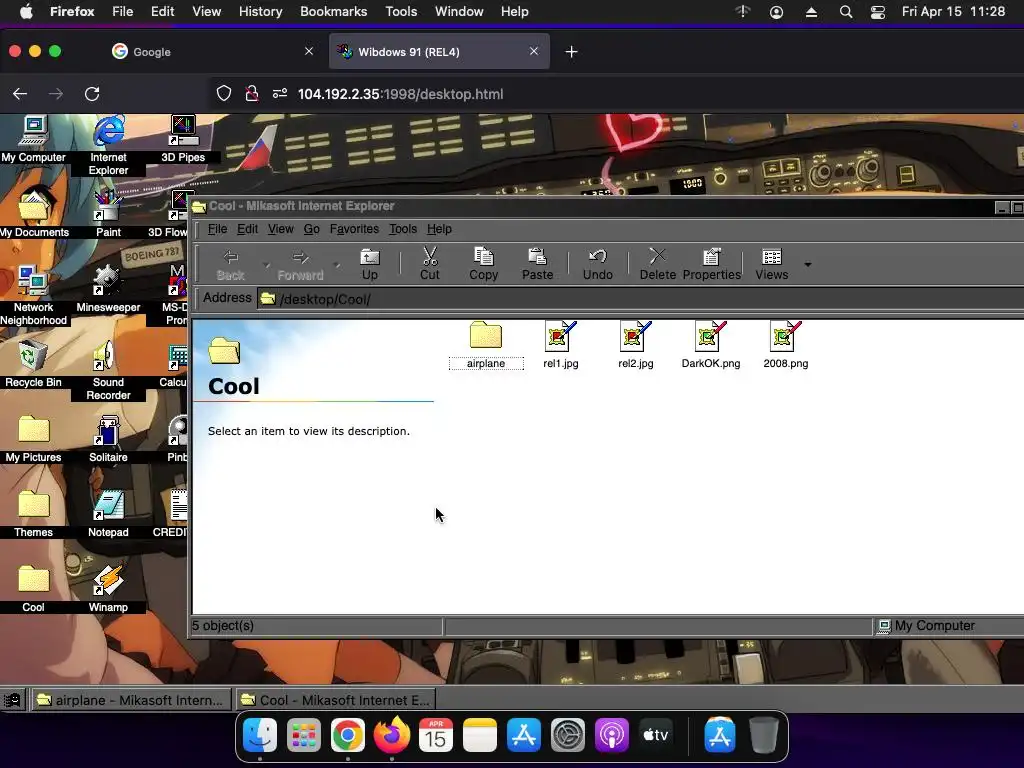Switch to Google browser tab
This screenshot has width=1024, height=768.
tap(212, 52)
